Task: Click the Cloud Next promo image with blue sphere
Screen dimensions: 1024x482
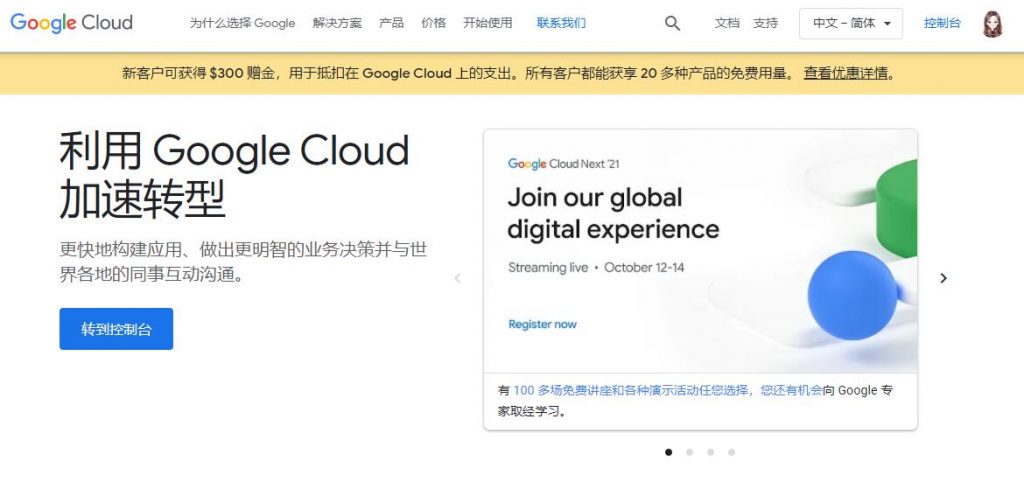Action: 701,251
